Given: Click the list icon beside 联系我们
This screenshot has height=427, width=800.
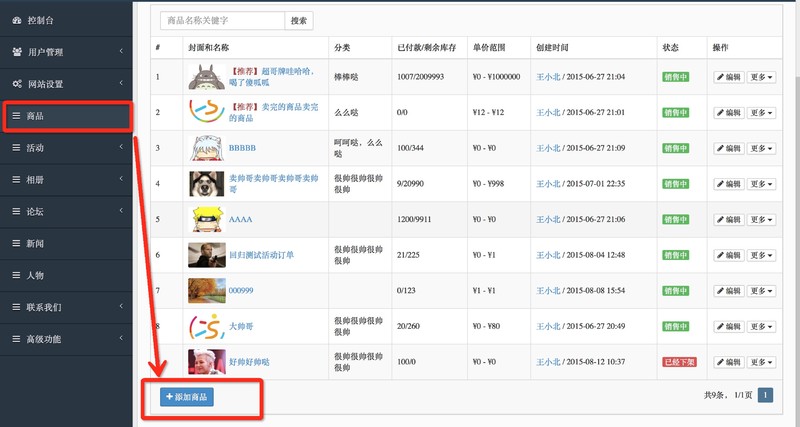Looking at the screenshot, I should click(16, 307).
